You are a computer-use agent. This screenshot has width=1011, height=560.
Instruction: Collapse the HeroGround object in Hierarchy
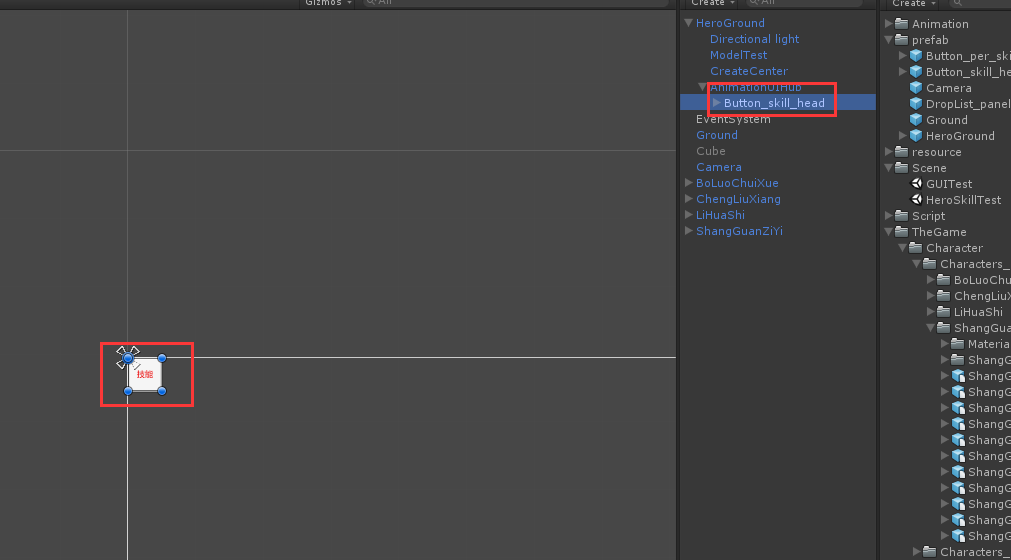pyautogui.click(x=689, y=23)
